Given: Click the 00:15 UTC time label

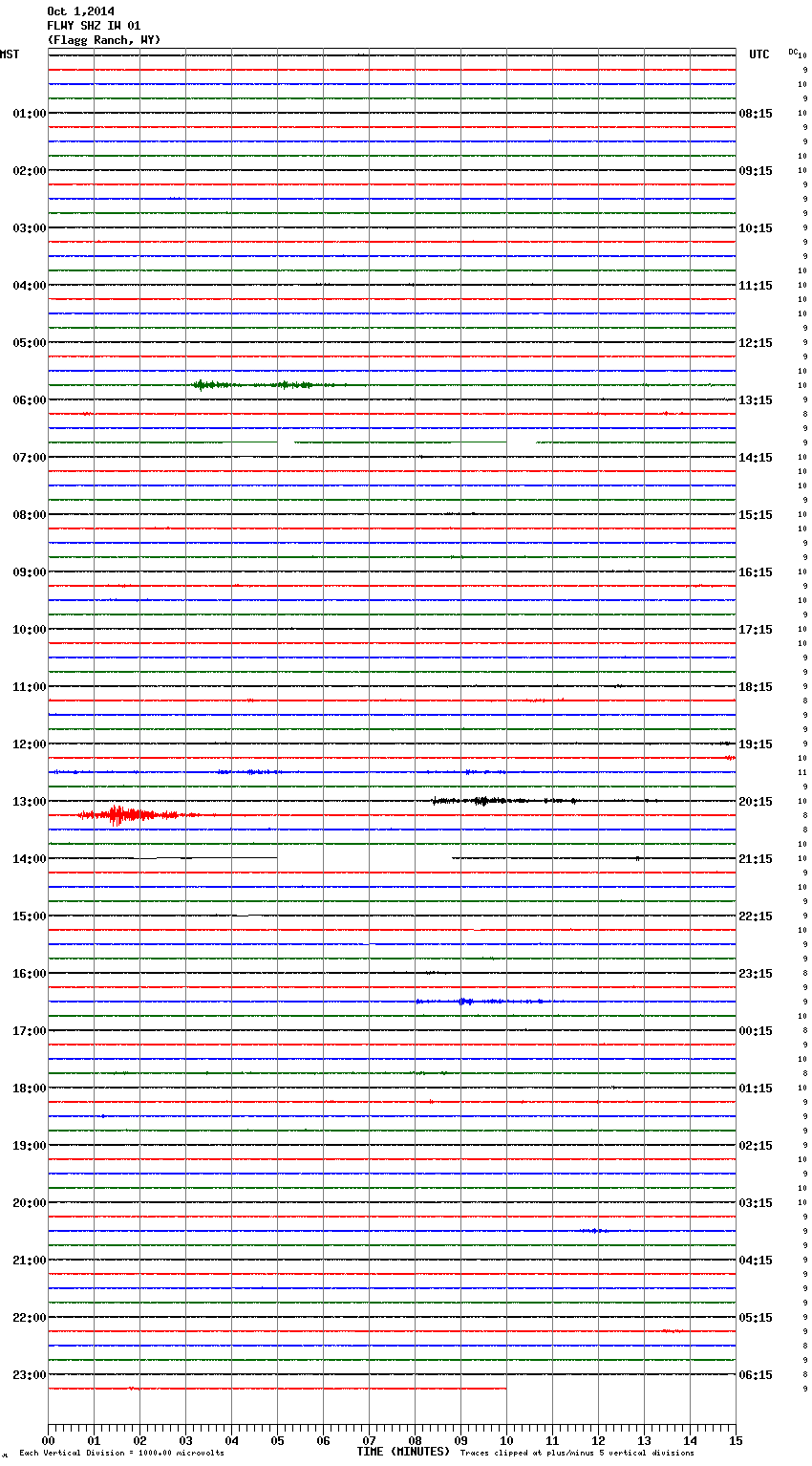Looking at the screenshot, I should (756, 1031).
